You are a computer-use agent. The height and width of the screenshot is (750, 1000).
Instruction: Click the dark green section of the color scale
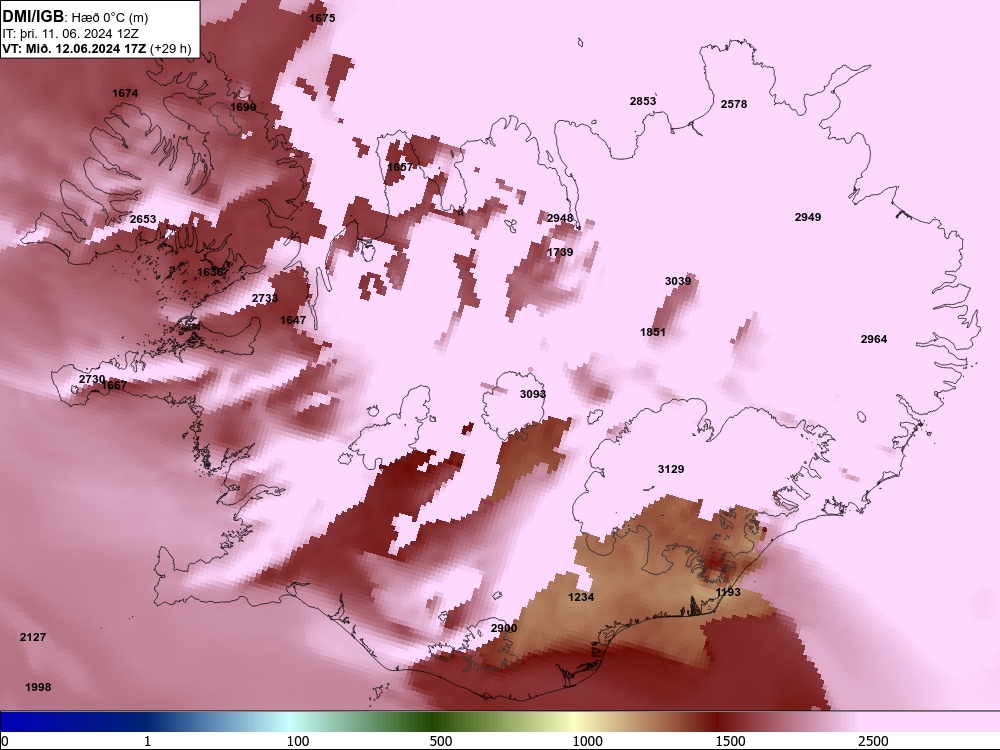click(x=434, y=722)
